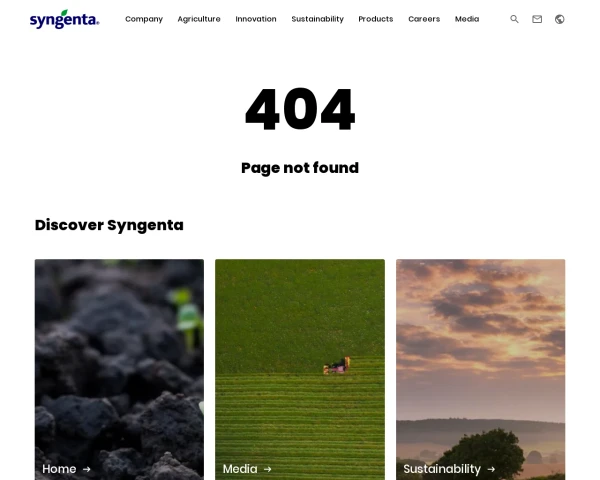Open the Careers menu item
Image resolution: width=600 pixels, height=480 pixels.
tap(424, 19)
